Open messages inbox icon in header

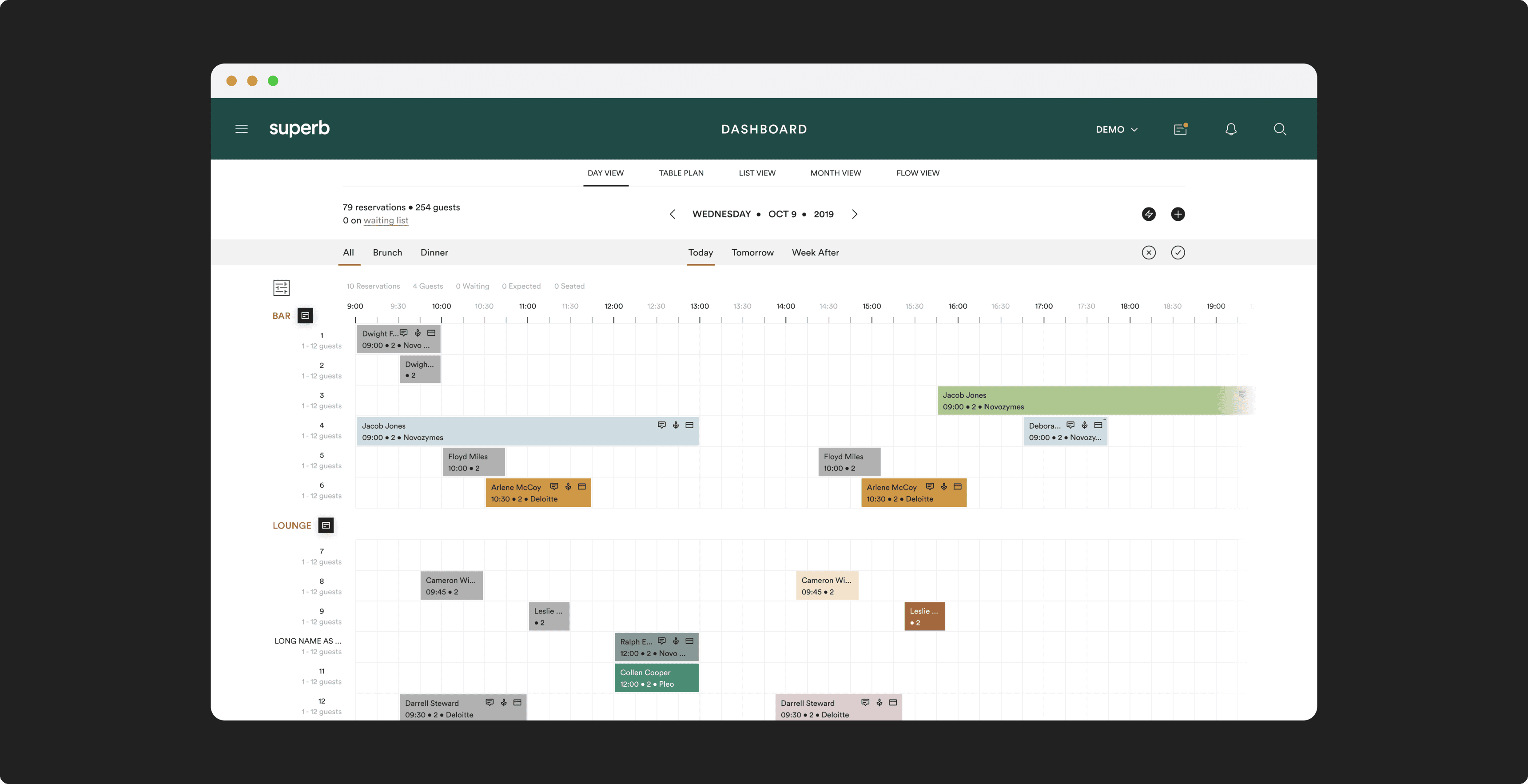(x=1180, y=129)
